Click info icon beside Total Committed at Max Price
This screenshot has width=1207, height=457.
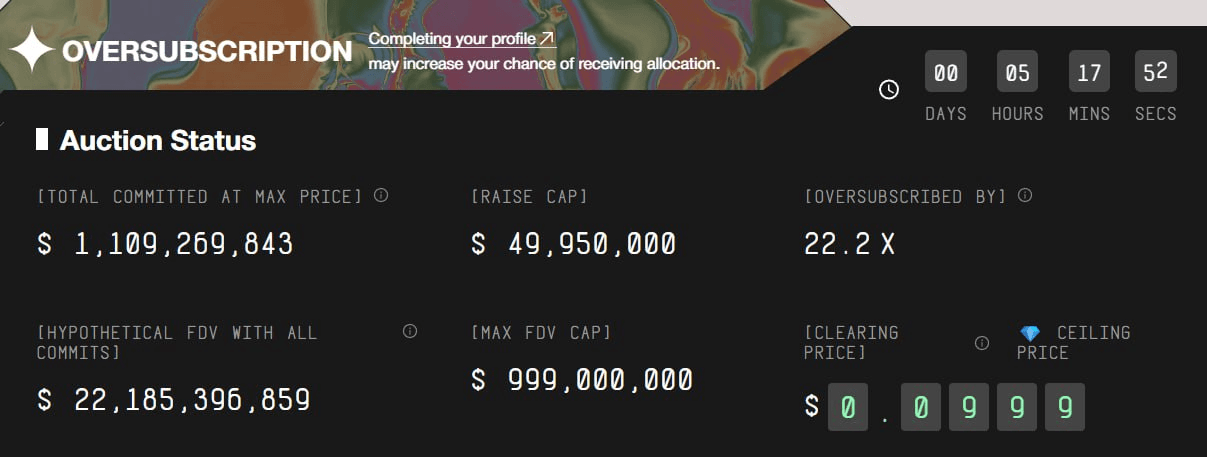(x=380, y=196)
